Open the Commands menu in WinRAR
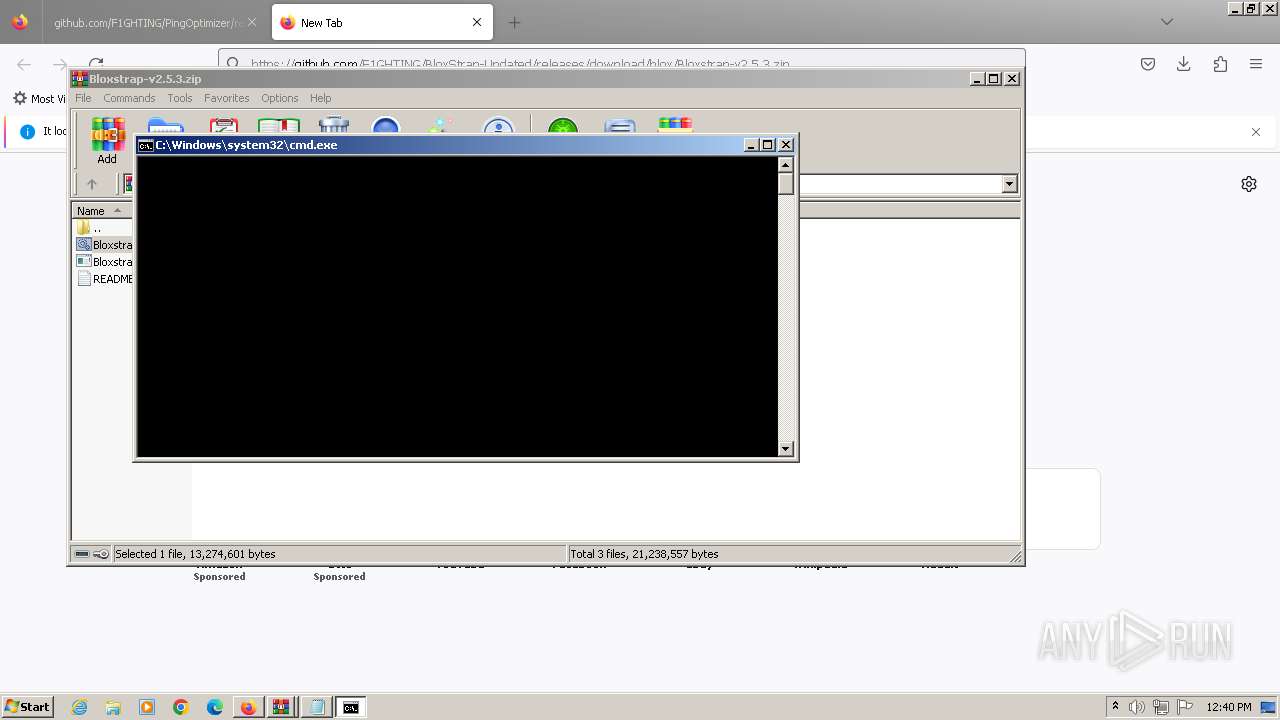 pos(129,98)
